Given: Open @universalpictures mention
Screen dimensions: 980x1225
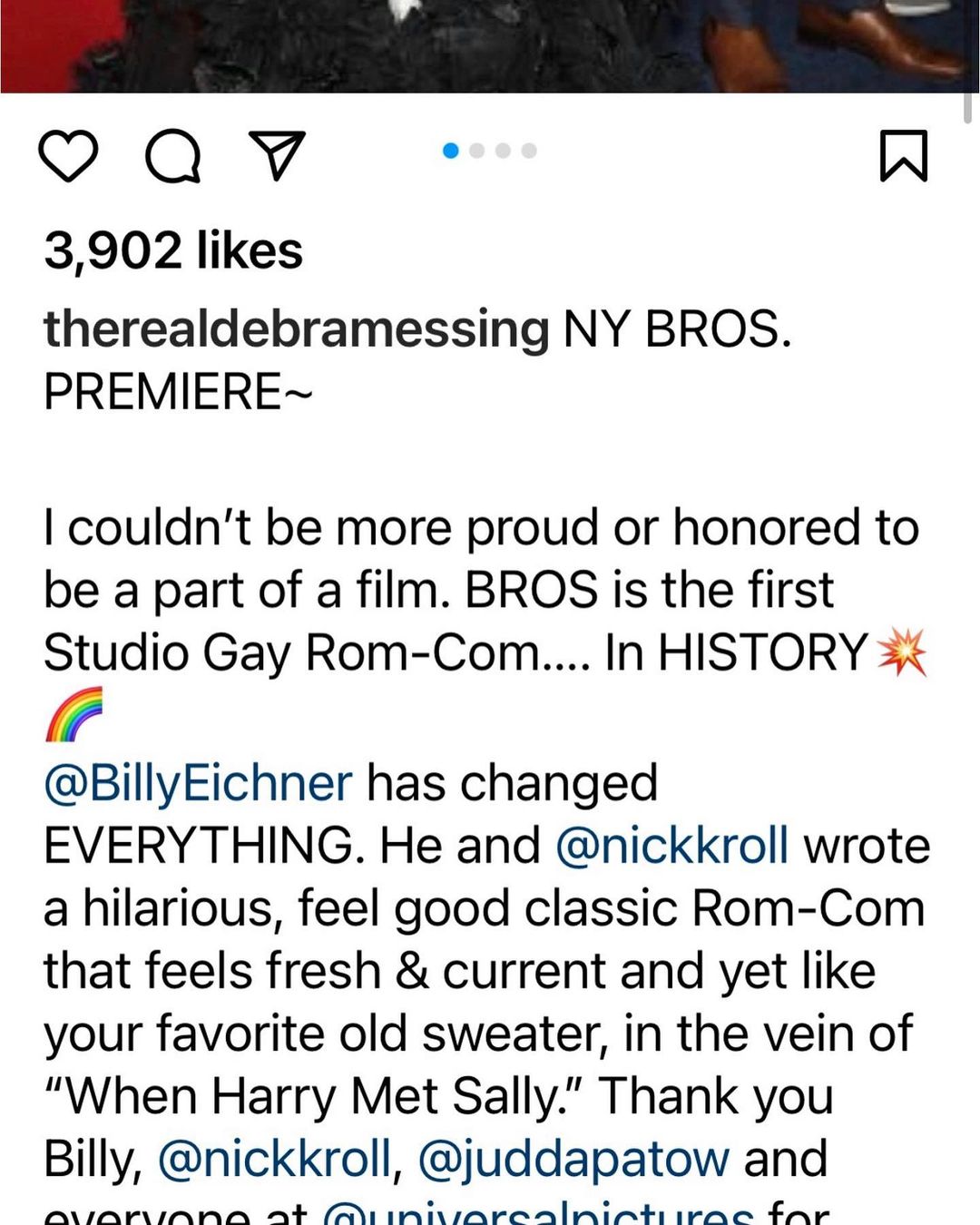Looking at the screenshot, I should click(538, 1214).
